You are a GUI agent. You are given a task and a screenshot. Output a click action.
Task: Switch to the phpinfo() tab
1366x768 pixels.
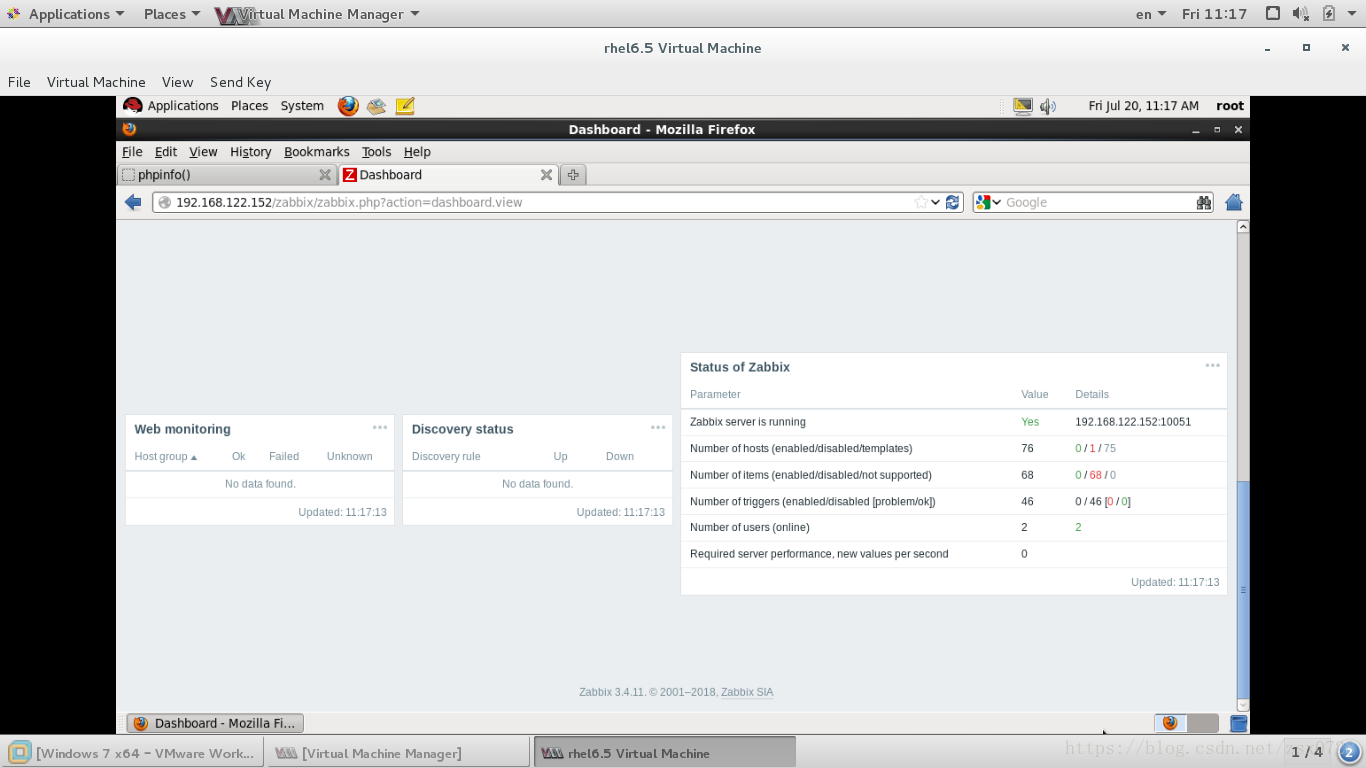pos(226,175)
